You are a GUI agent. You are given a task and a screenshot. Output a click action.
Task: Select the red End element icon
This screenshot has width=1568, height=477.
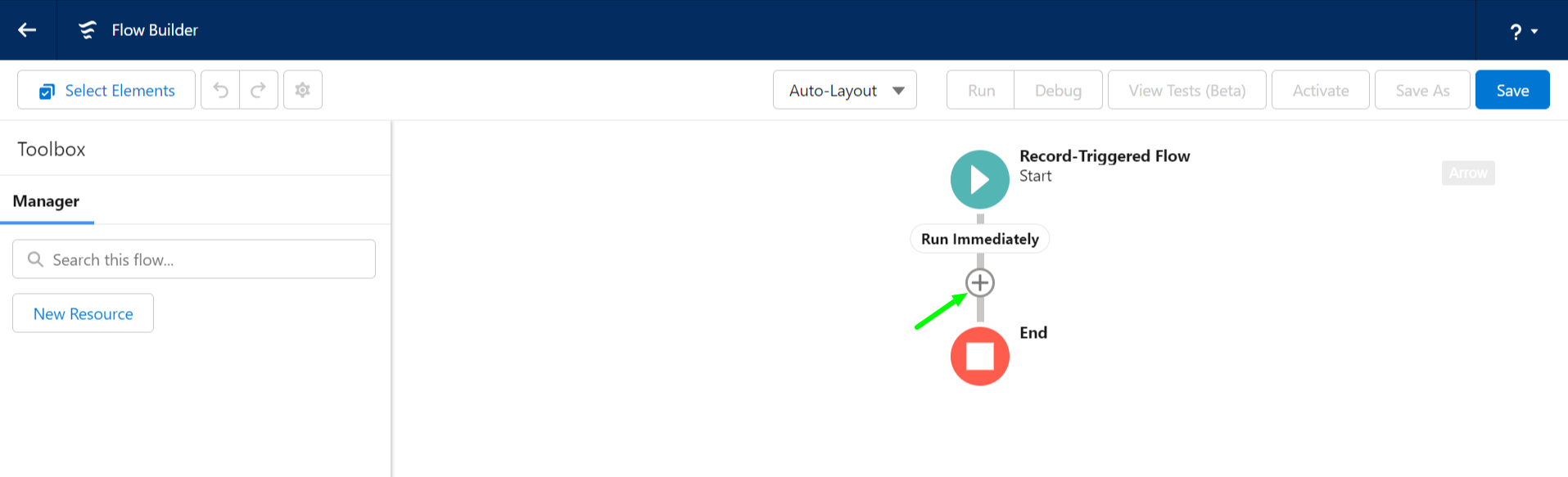click(980, 357)
